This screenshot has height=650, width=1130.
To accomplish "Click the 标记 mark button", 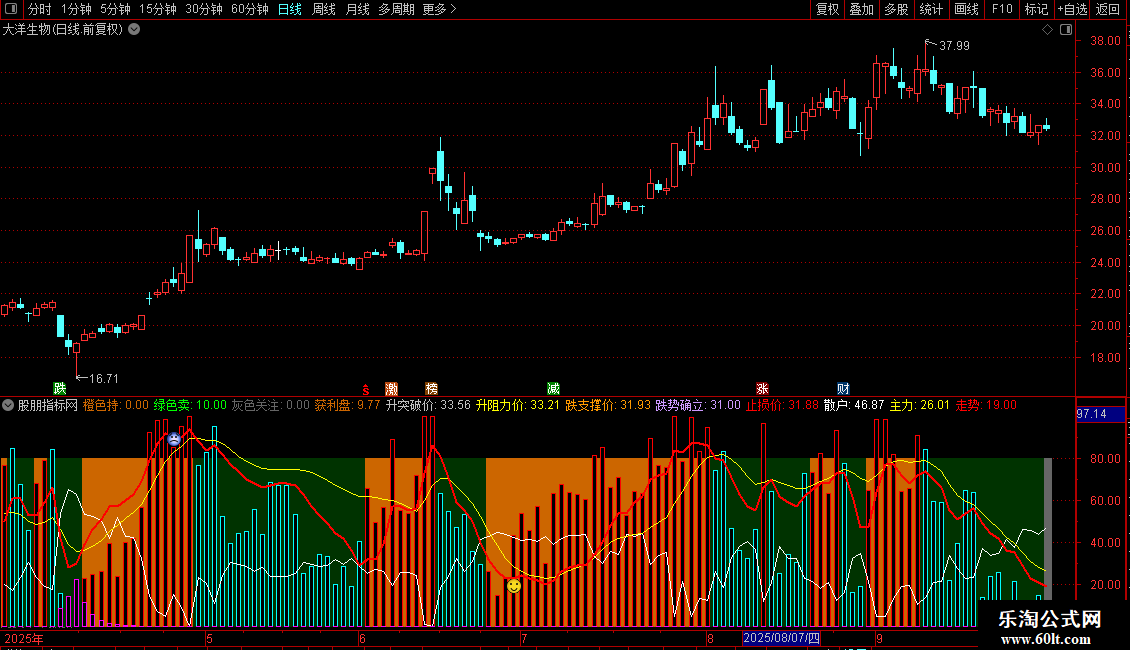I will point(1036,9).
